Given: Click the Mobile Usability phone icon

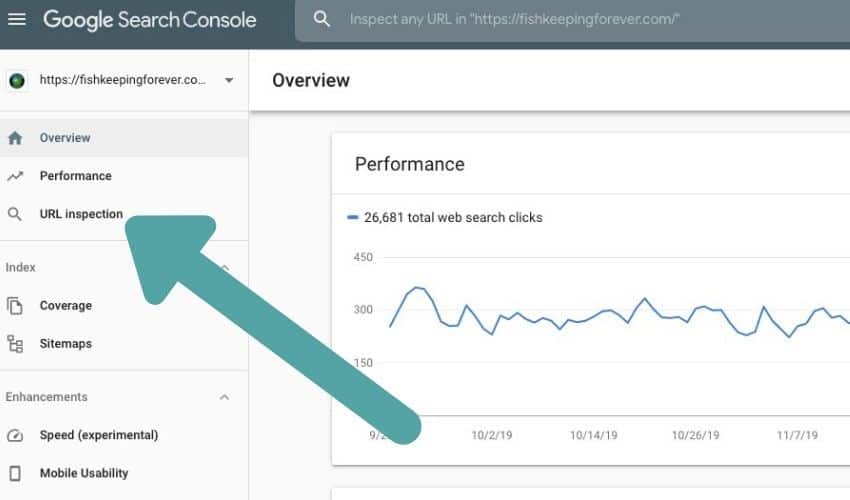Looking at the screenshot, I should [x=15, y=473].
